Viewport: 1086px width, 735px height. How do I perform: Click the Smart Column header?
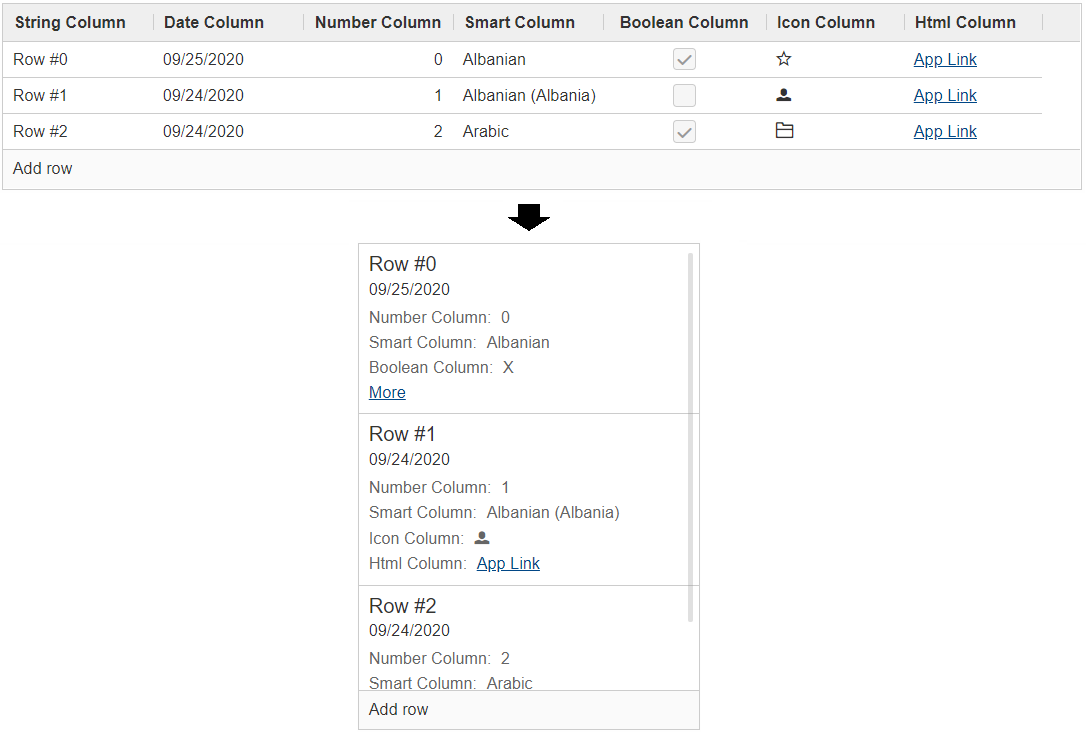coord(520,22)
